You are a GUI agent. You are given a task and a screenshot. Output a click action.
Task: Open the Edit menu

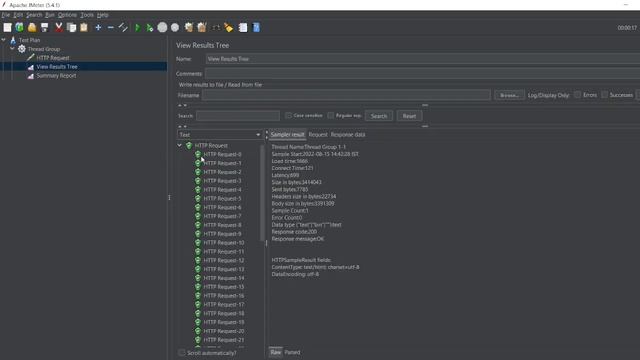18,15
